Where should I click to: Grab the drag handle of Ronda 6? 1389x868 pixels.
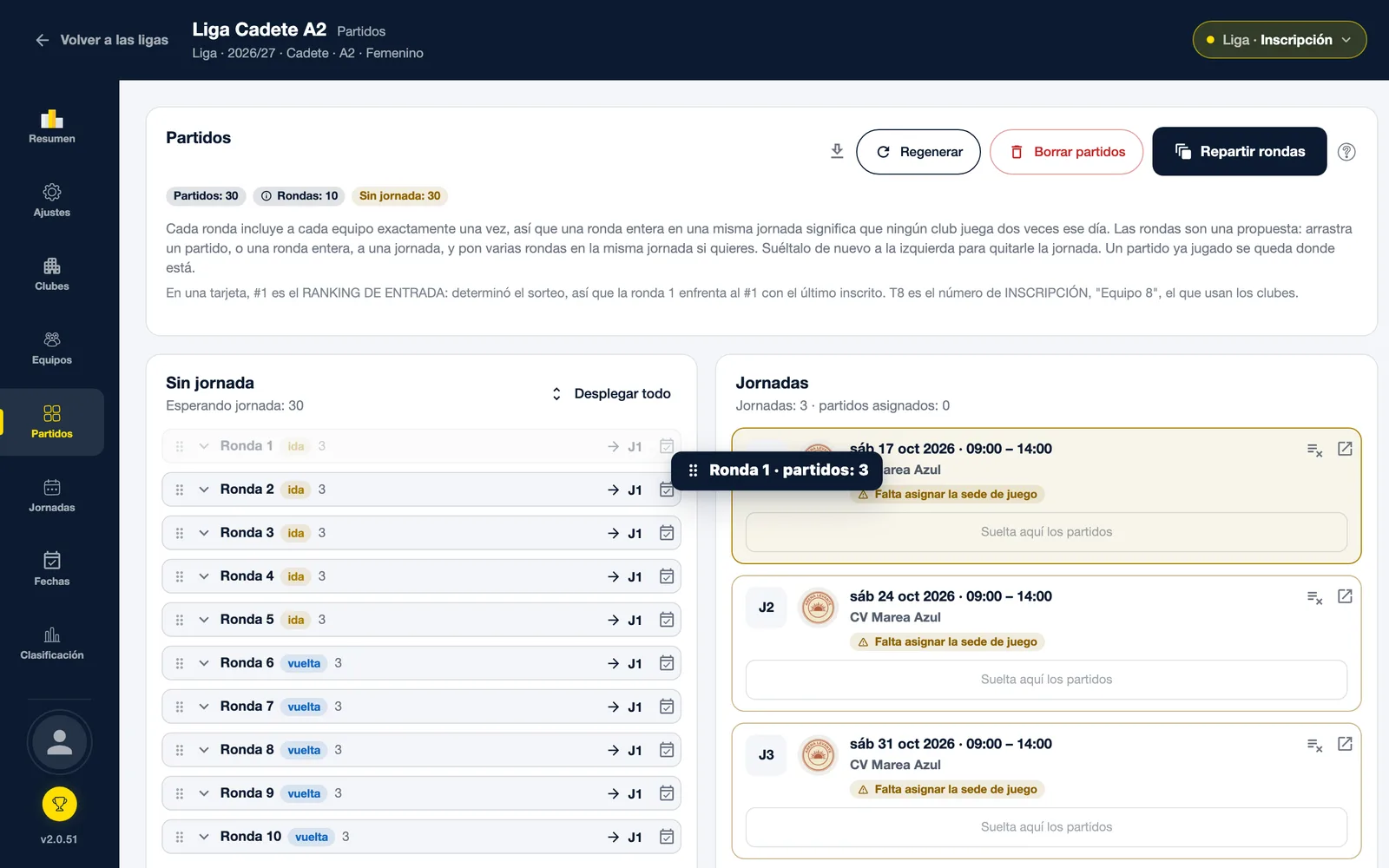[x=180, y=663]
